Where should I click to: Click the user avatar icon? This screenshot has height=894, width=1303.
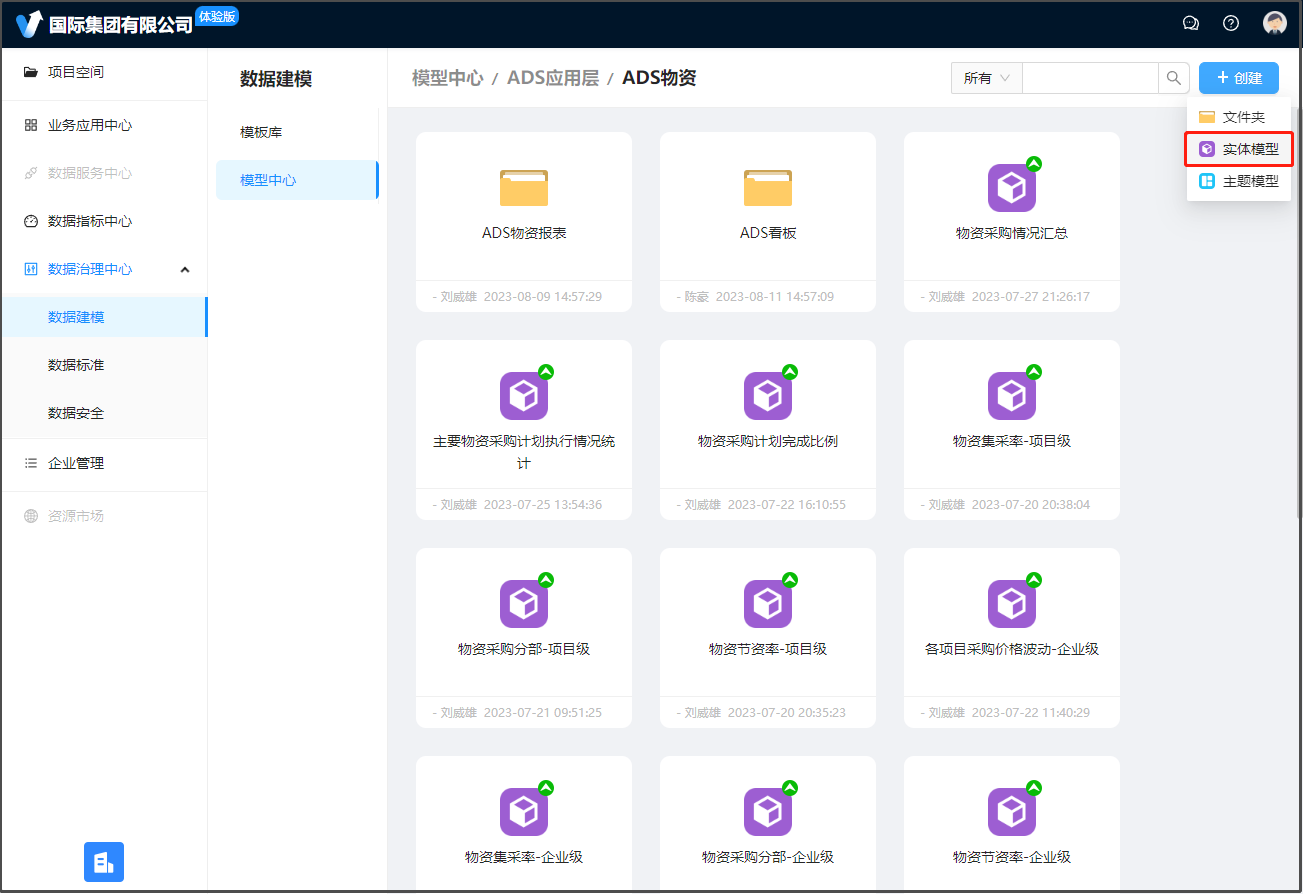pos(1274,23)
